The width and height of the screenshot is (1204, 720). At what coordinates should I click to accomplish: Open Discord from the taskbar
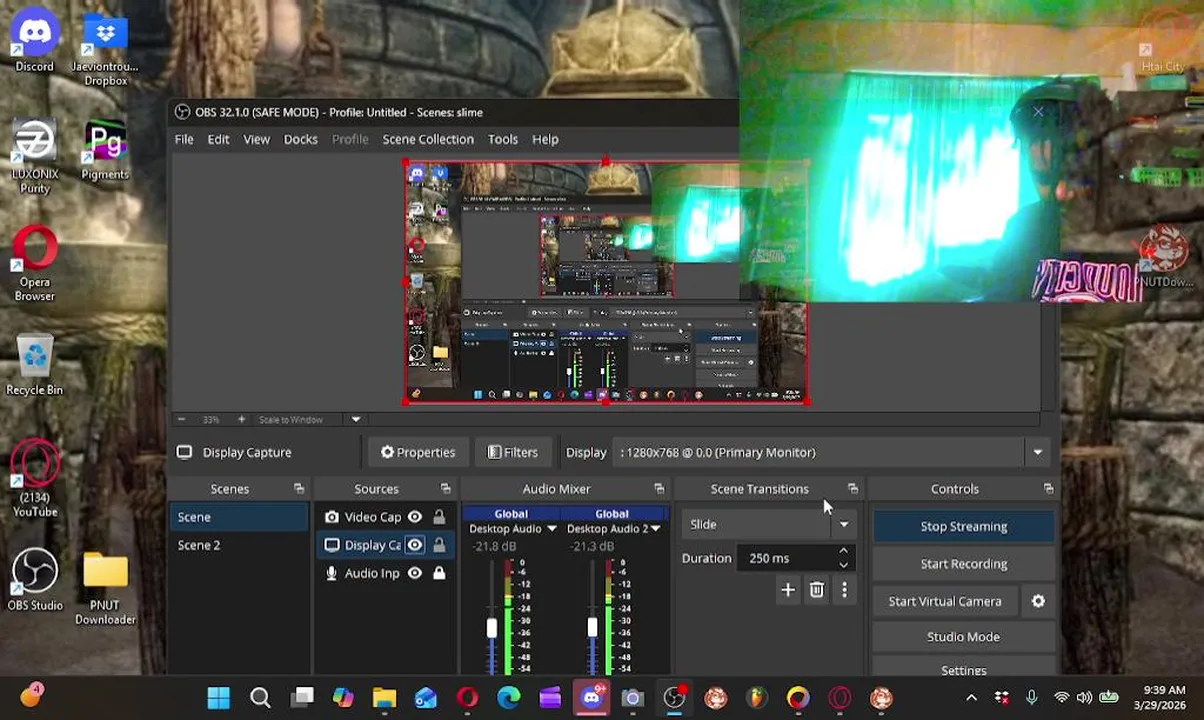(591, 697)
